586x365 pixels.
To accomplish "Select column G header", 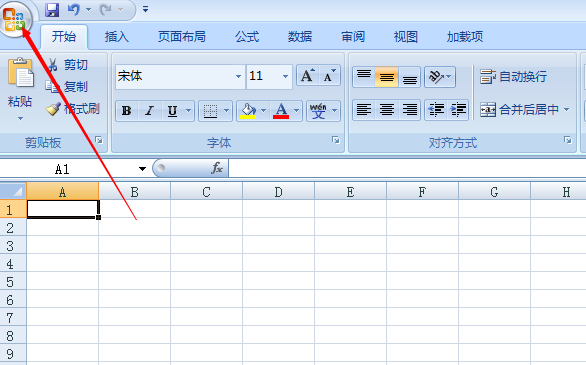I will pos(494,192).
